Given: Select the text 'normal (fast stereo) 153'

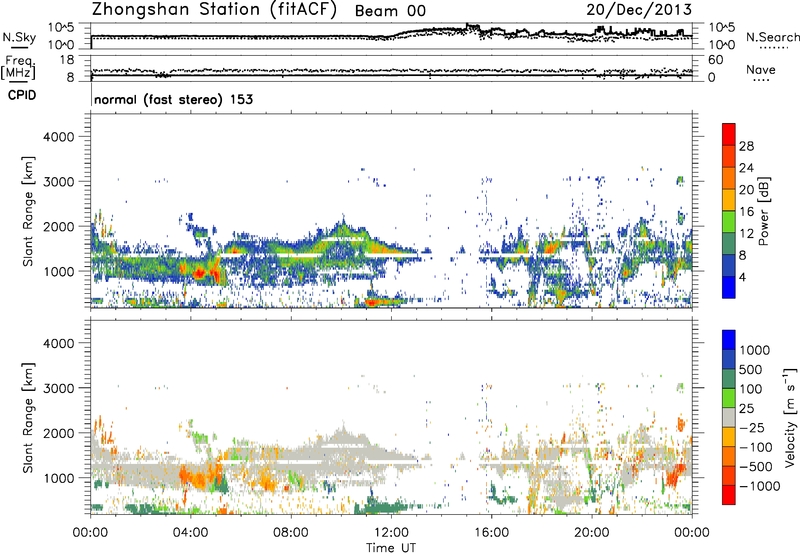Looking at the screenshot, I should tap(173, 99).
